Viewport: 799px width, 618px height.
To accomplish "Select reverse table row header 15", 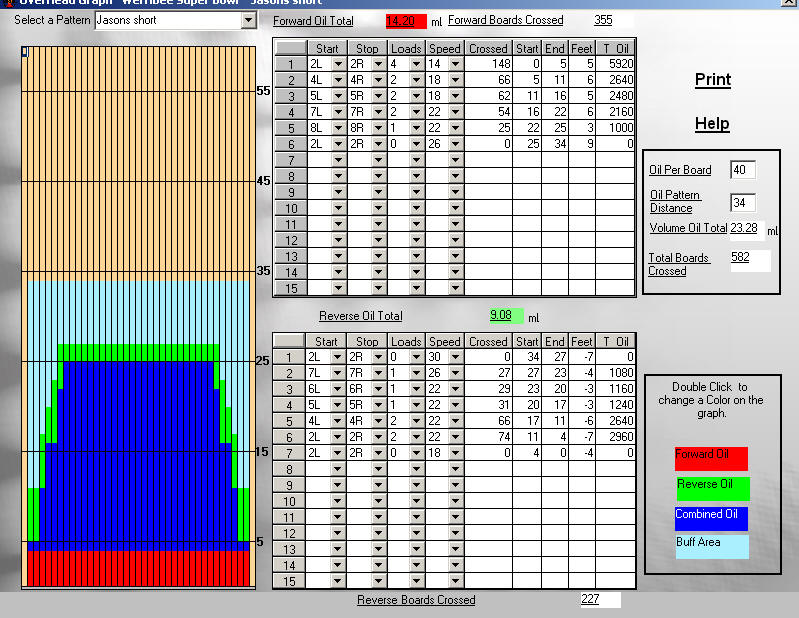I will coord(289,581).
